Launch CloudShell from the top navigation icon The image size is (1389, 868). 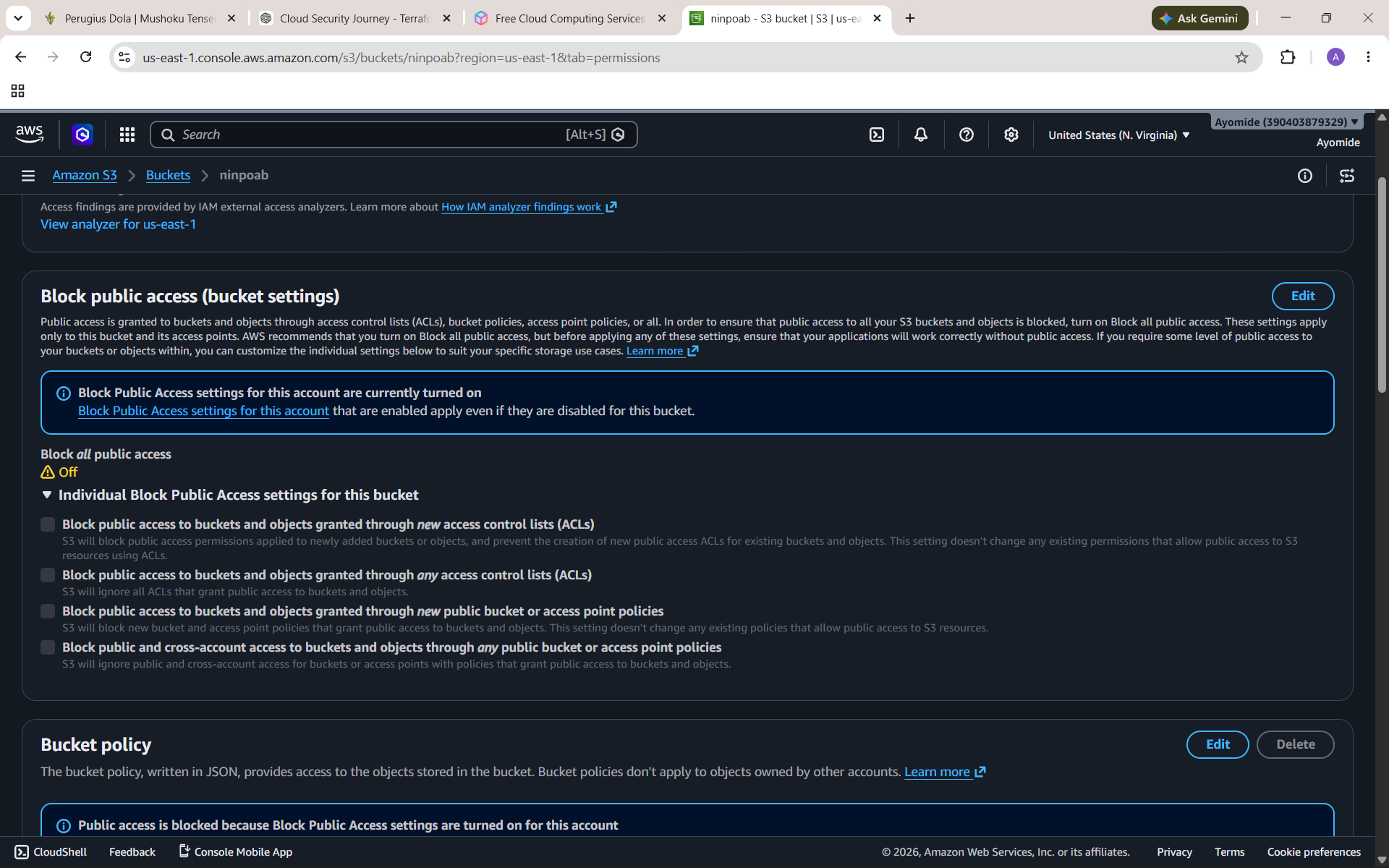click(877, 135)
